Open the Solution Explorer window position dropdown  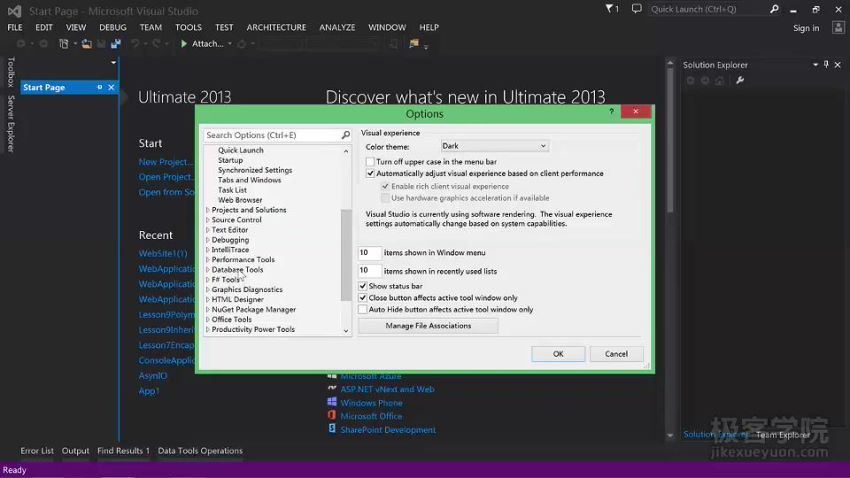815,64
